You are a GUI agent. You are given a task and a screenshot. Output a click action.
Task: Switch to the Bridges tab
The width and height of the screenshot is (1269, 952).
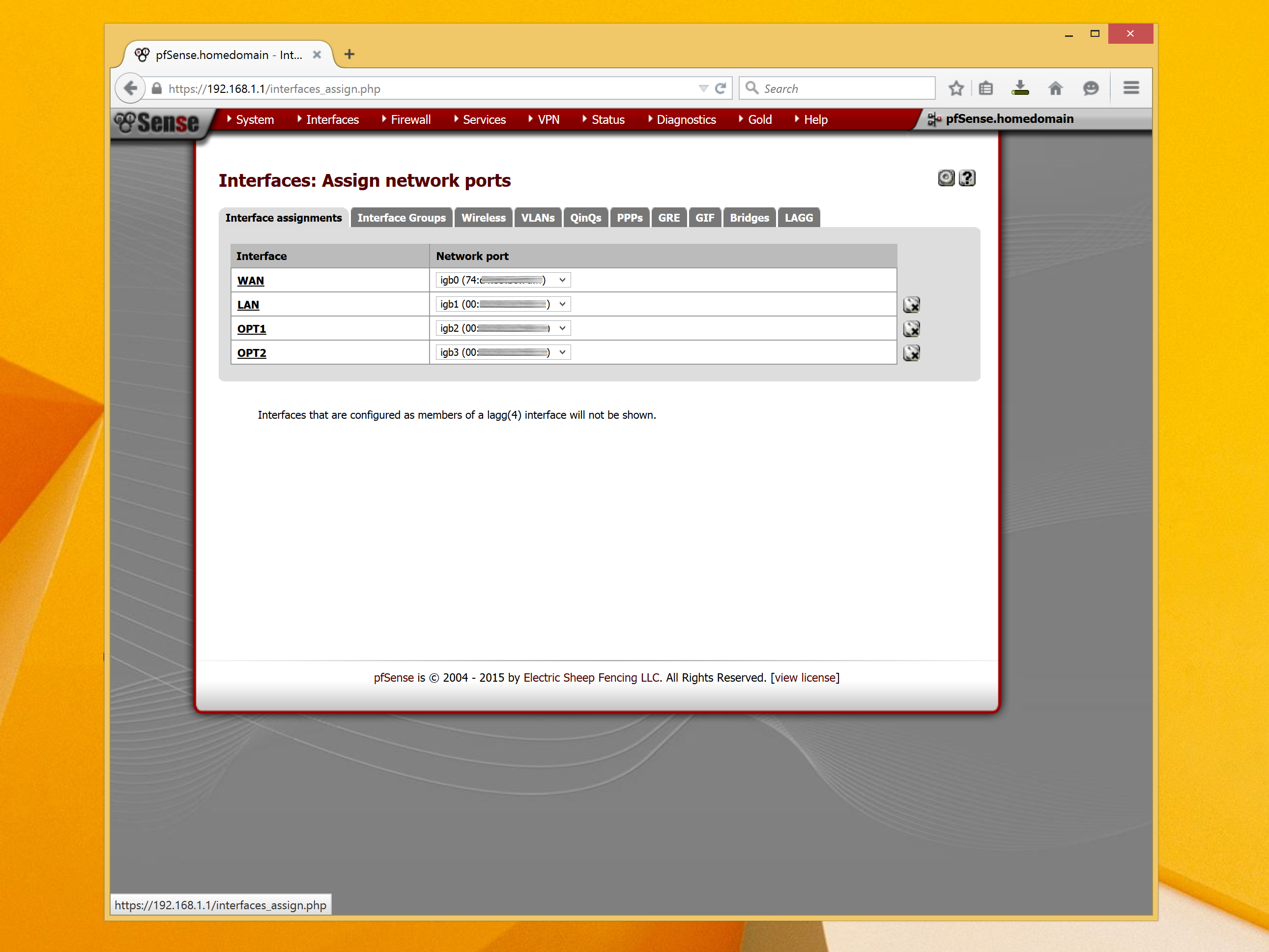click(749, 218)
